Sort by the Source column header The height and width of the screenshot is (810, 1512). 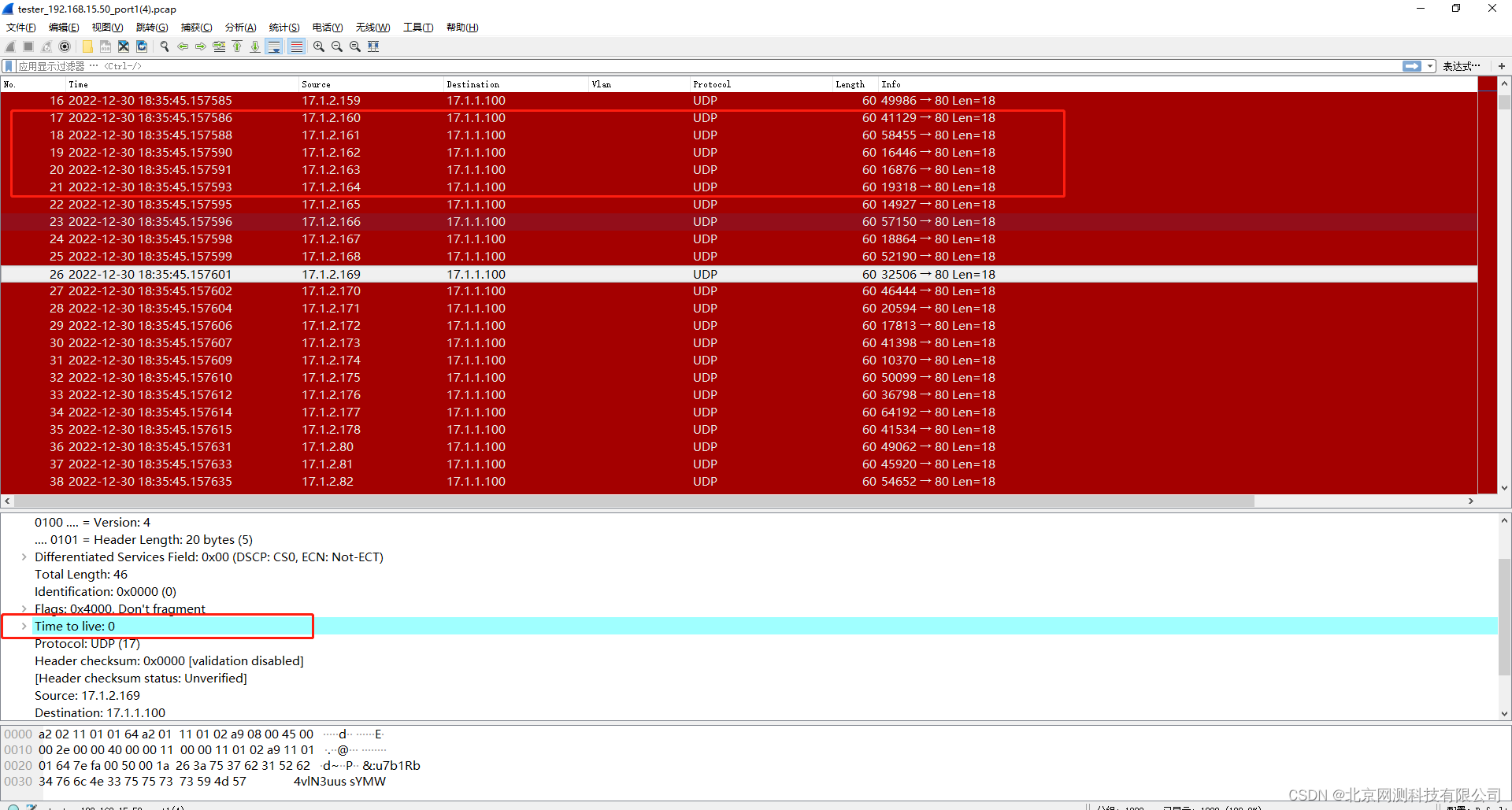[371, 84]
